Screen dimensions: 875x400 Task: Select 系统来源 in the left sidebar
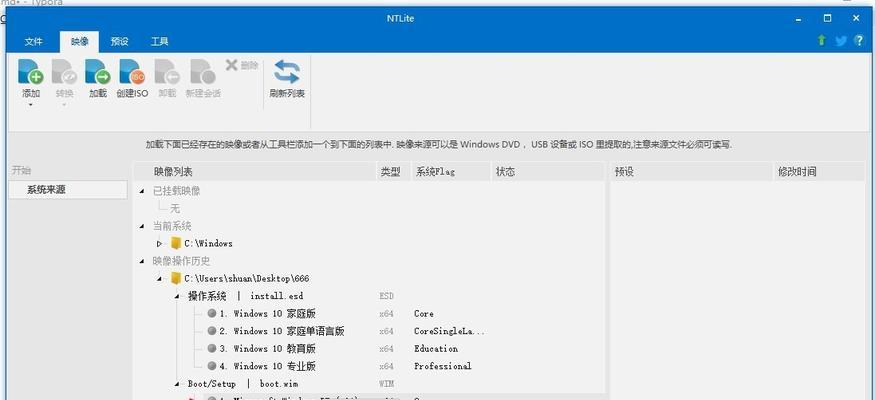coord(68,190)
